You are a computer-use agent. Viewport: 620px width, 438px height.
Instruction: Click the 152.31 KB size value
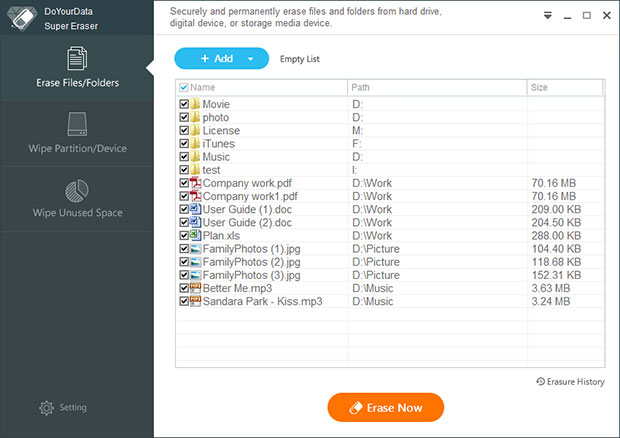556,275
